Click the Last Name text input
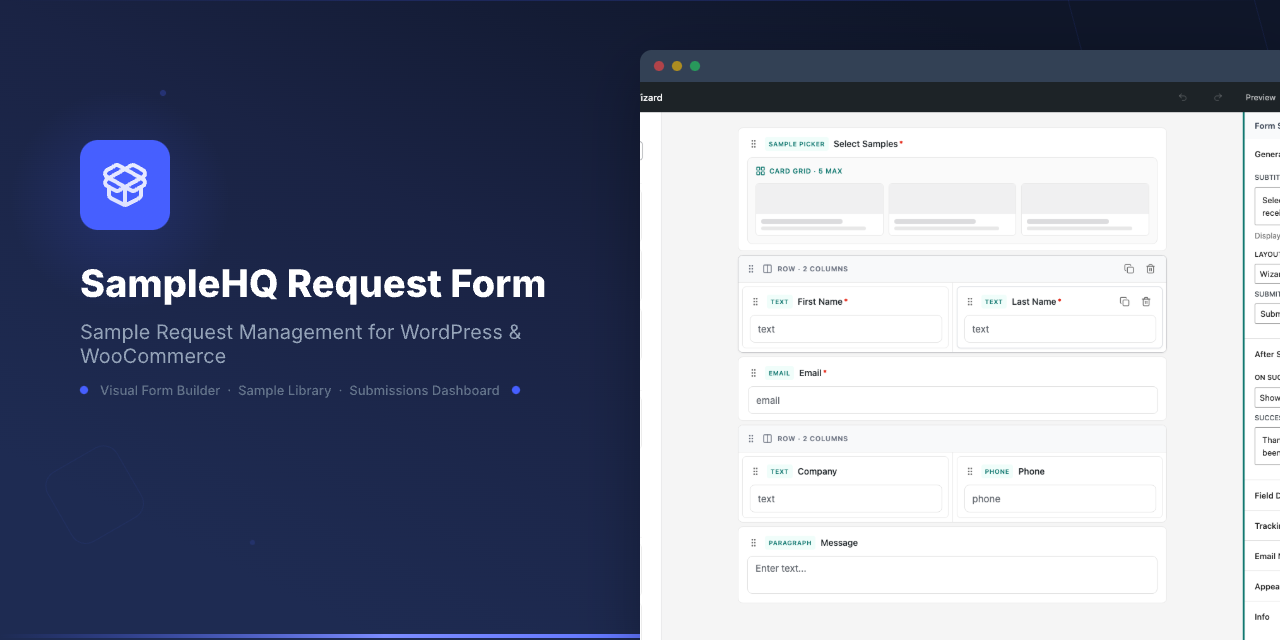 click(x=1060, y=329)
